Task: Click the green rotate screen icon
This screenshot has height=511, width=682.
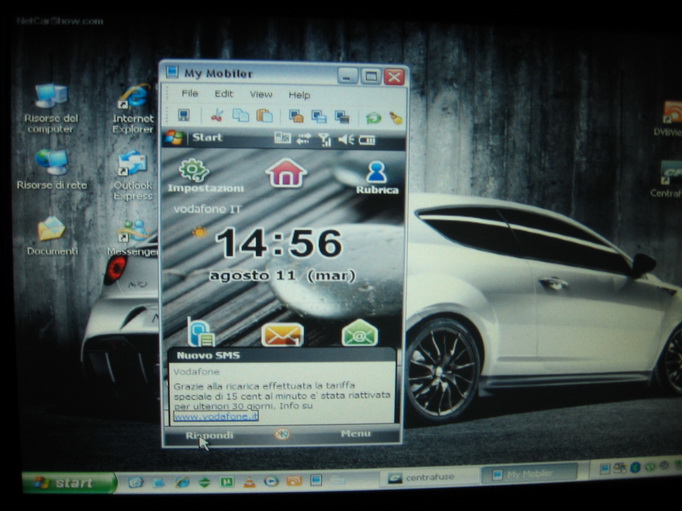Action: 373,118
